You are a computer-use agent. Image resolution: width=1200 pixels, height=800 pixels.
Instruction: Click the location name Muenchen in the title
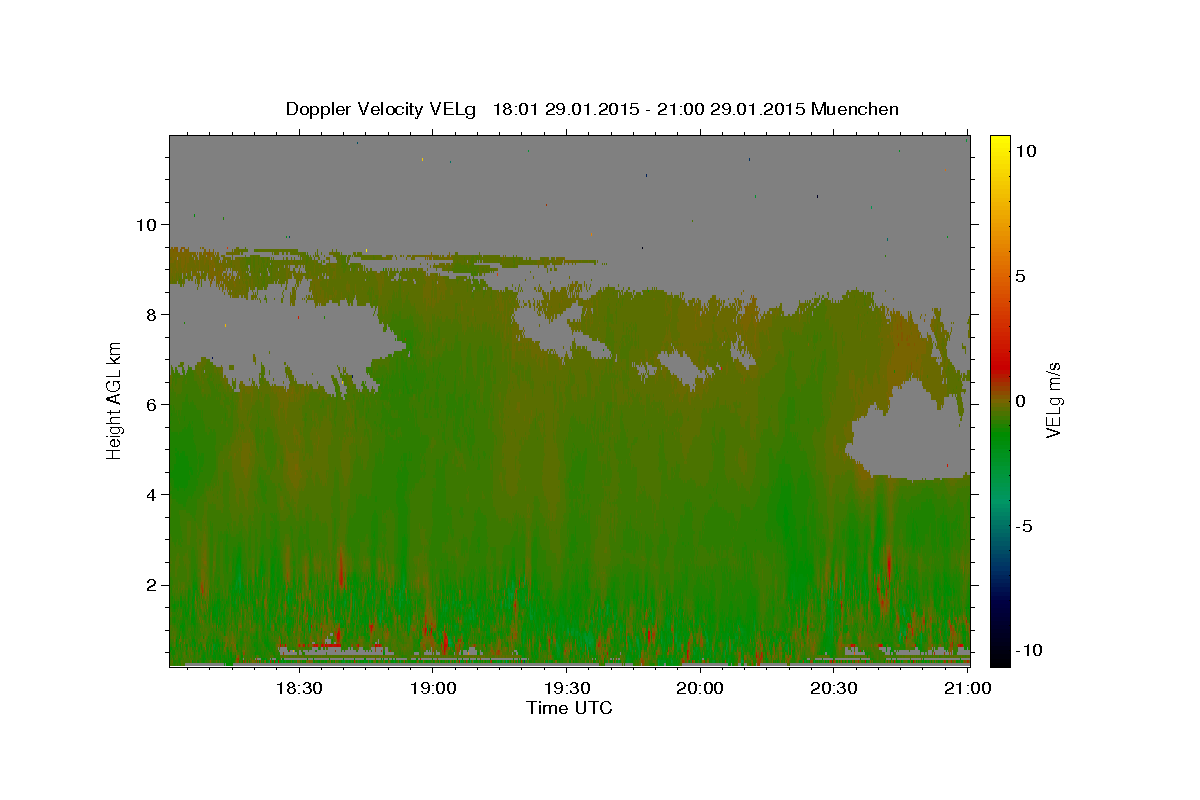855,109
